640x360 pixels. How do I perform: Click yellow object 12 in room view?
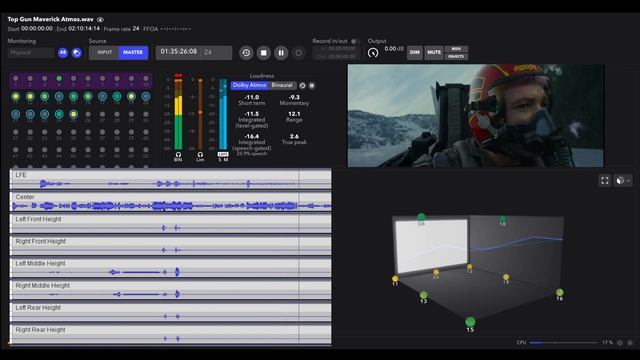click(x=469, y=267)
